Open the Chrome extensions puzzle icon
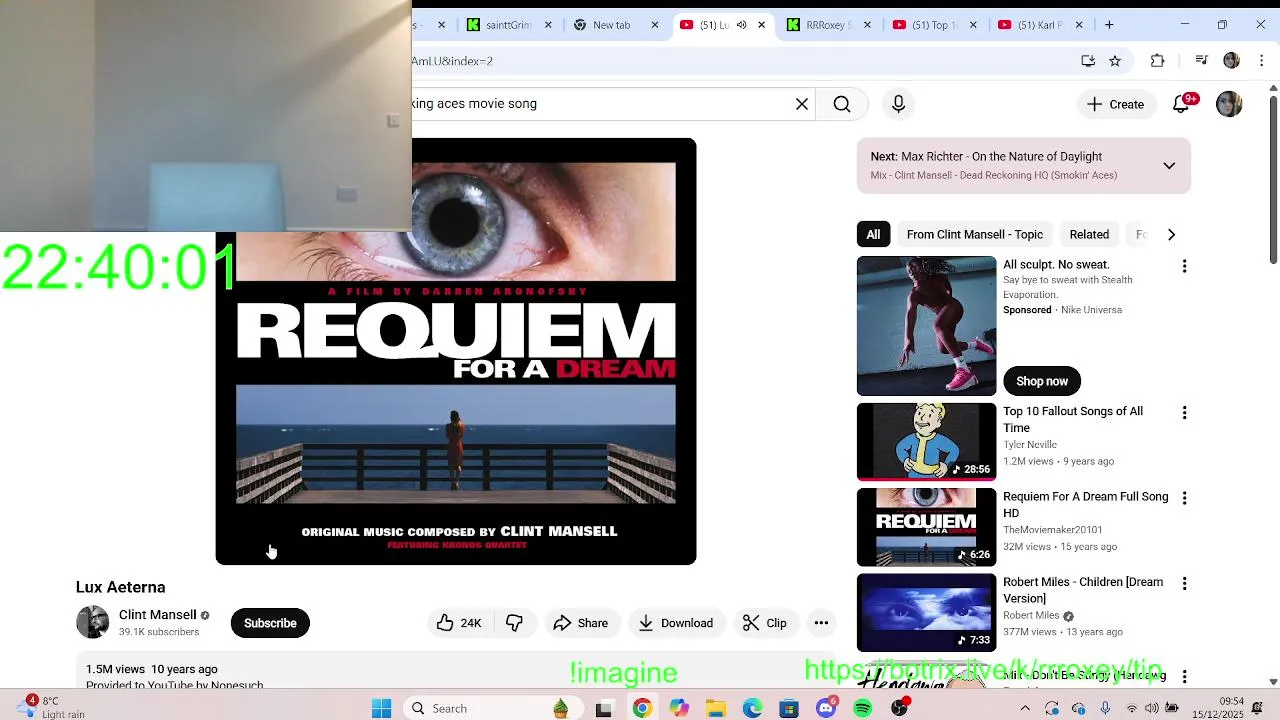 click(x=1157, y=61)
